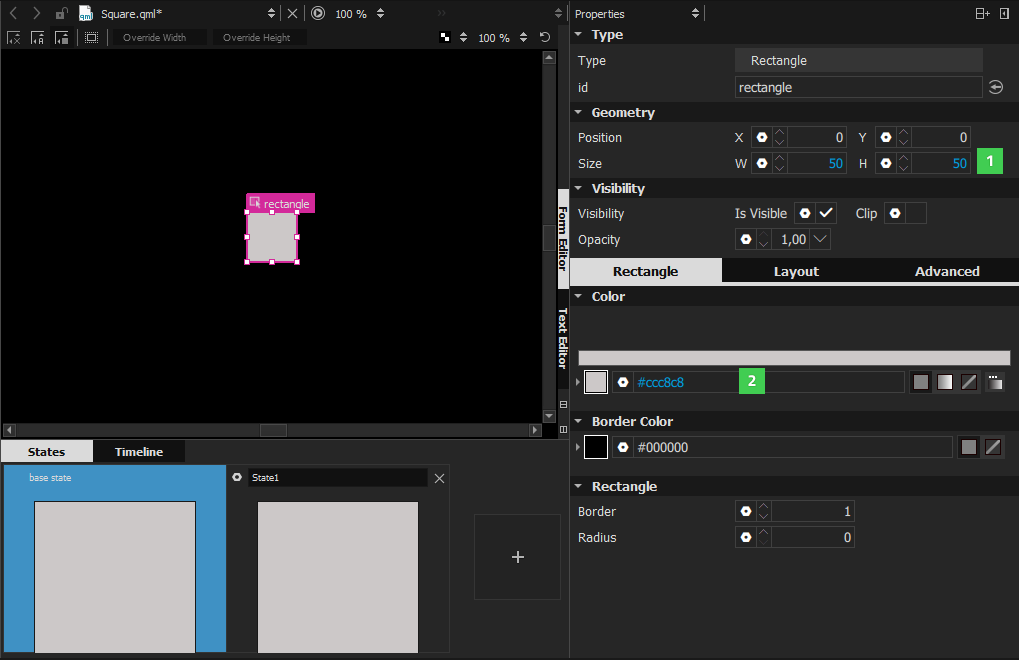The image size is (1019, 660).
Task: Toggle the Is Visible checkbox
Action: [825, 214]
